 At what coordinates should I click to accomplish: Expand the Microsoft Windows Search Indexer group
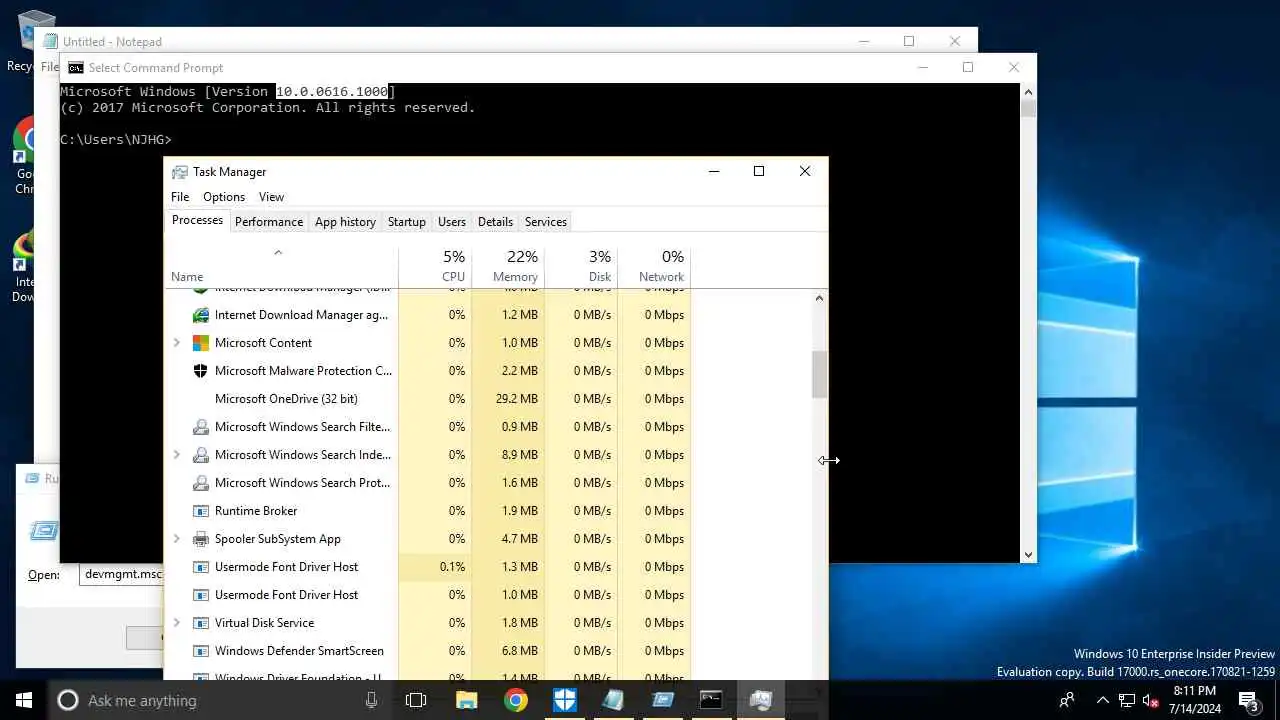click(x=177, y=455)
